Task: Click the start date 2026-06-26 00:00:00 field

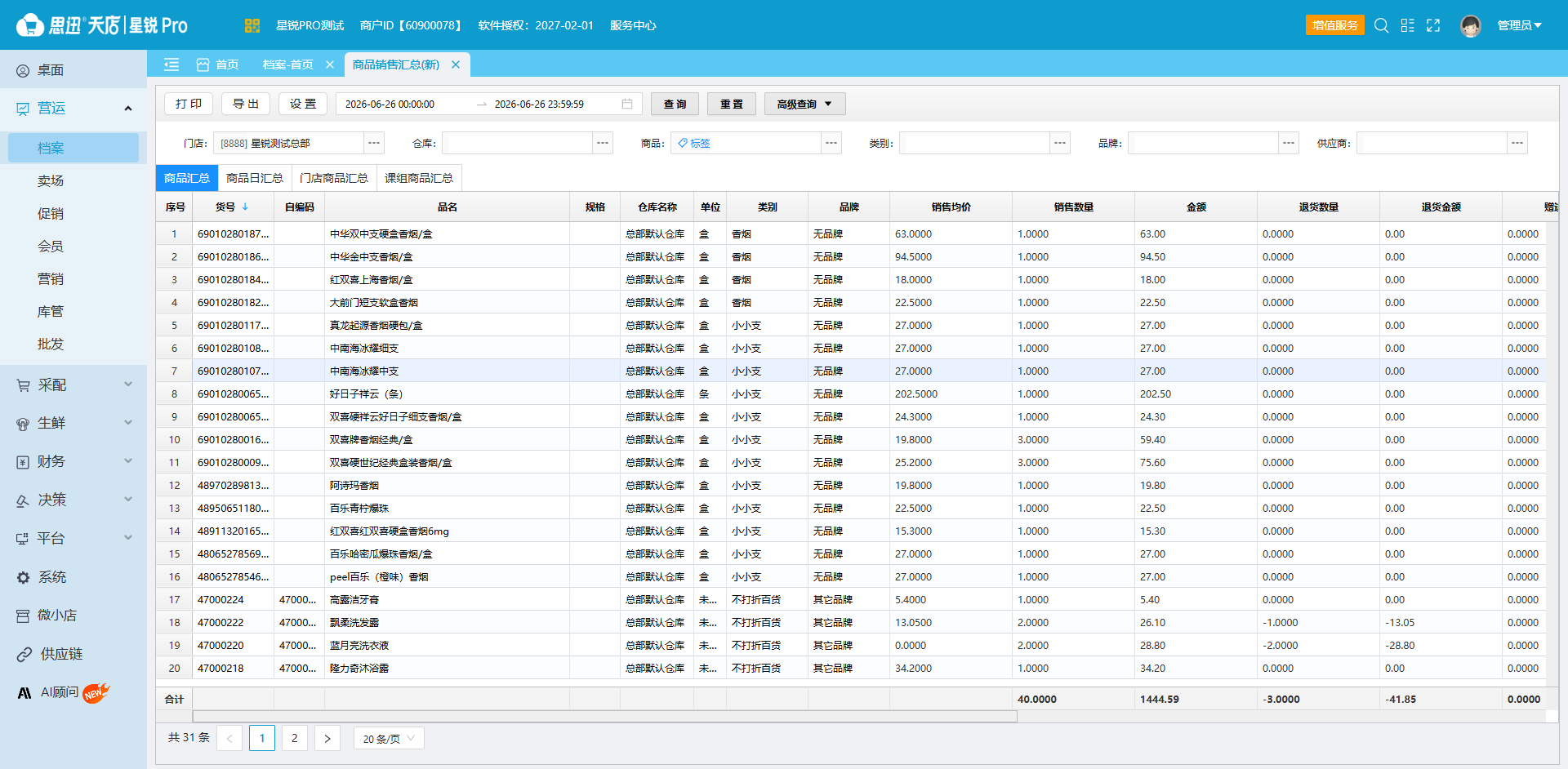Action: click(390, 104)
